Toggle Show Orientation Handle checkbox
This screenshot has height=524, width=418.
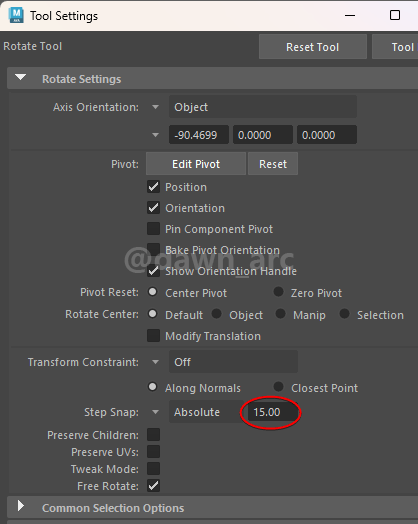(153, 271)
